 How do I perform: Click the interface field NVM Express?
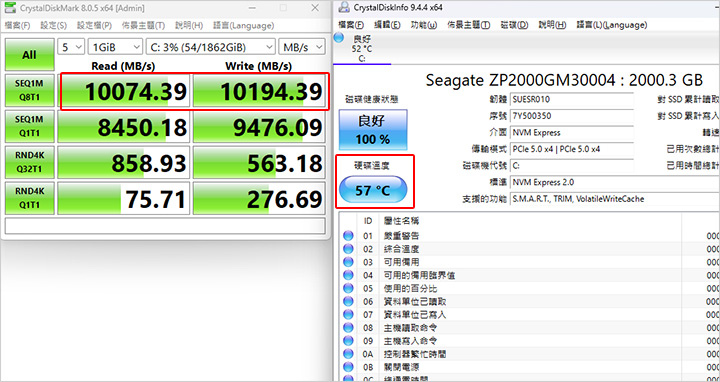tap(572, 133)
